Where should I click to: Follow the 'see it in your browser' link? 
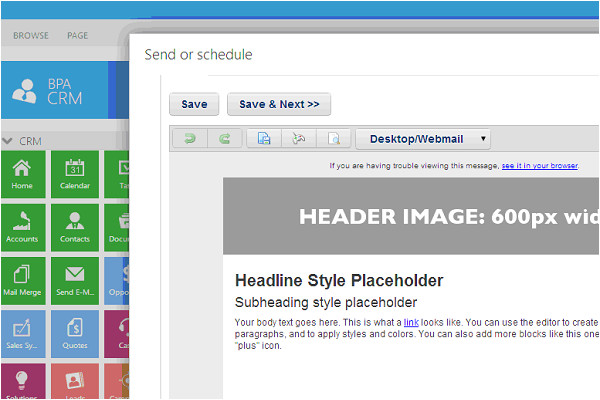[539, 165]
